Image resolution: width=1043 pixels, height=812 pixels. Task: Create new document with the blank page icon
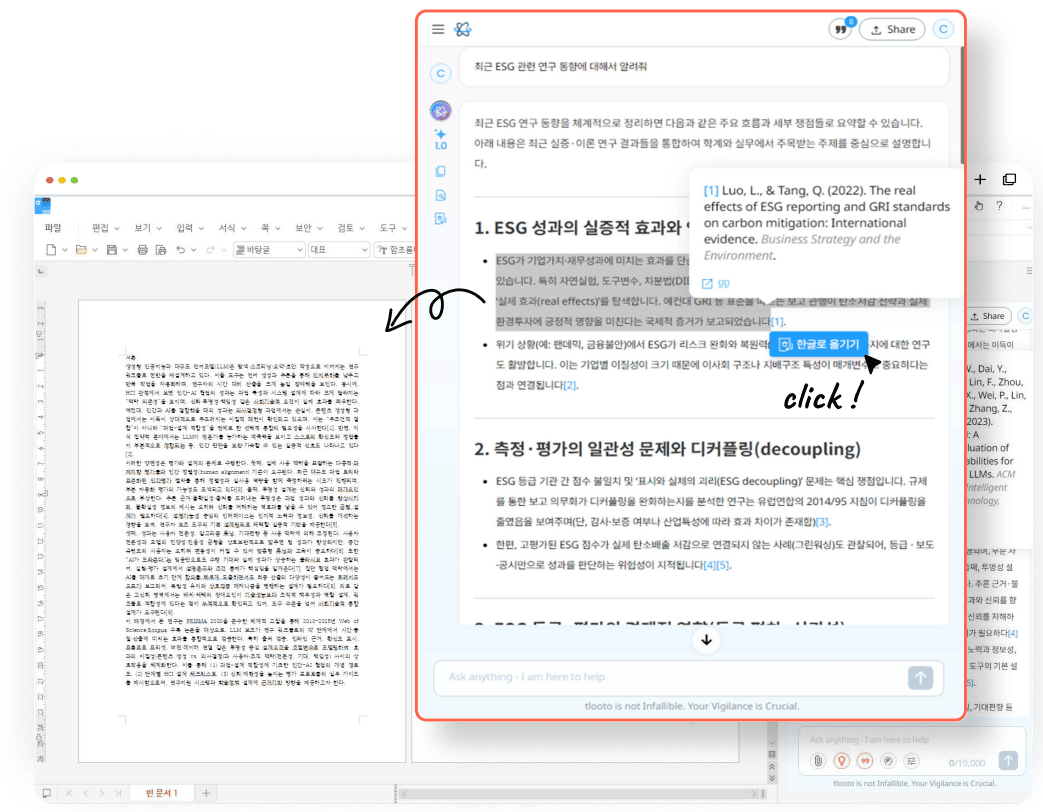coord(51,250)
